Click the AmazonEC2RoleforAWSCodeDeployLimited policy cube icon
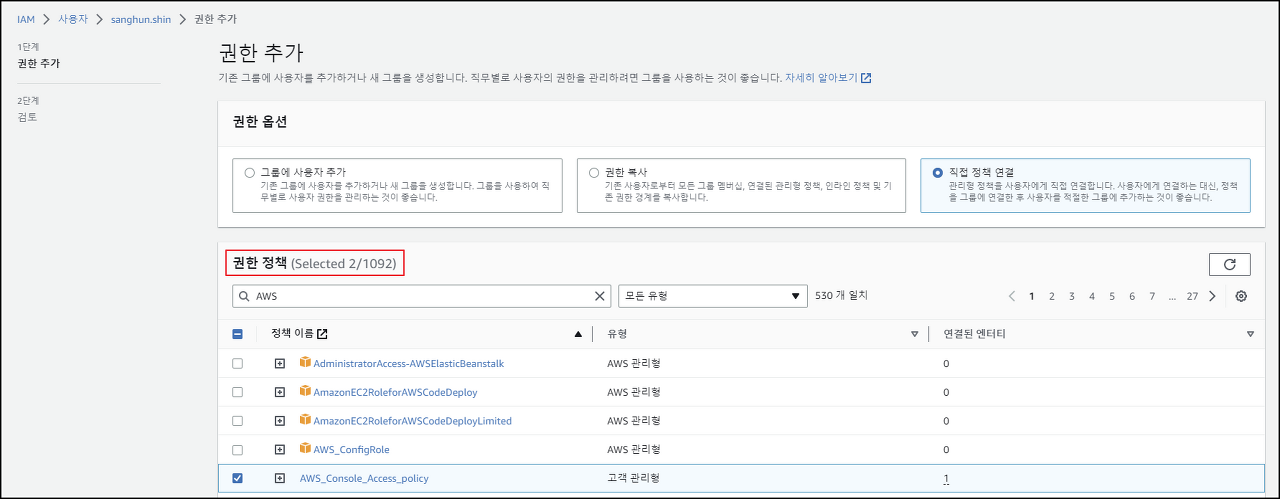 pos(305,421)
